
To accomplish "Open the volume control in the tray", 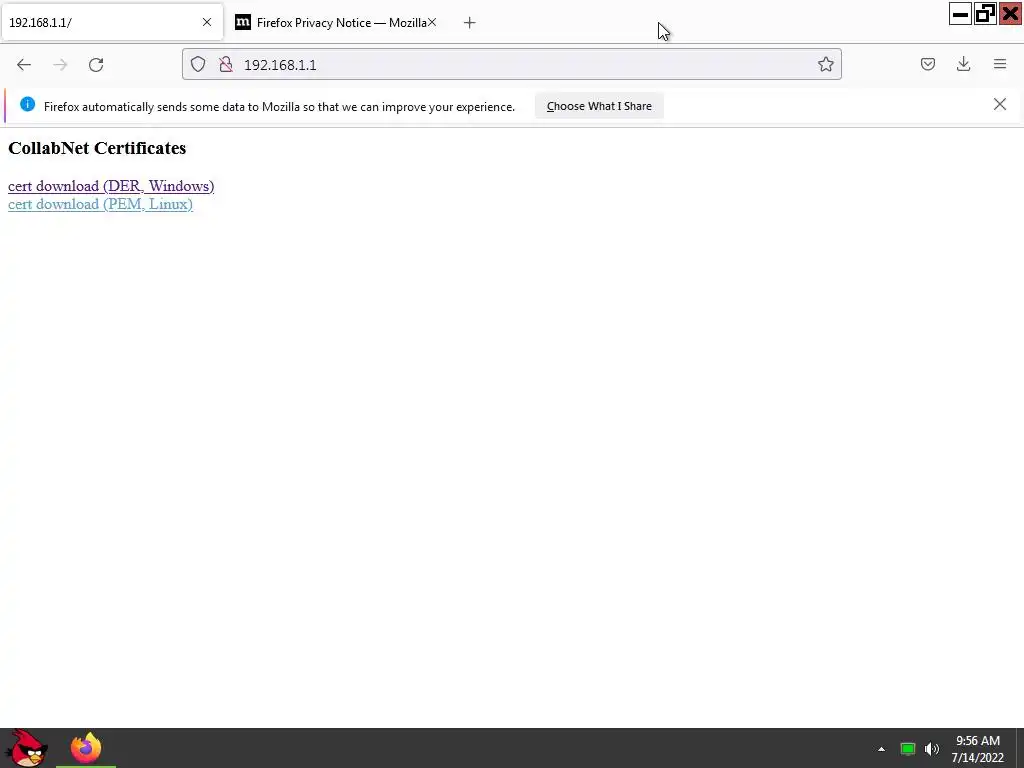I will tap(932, 749).
